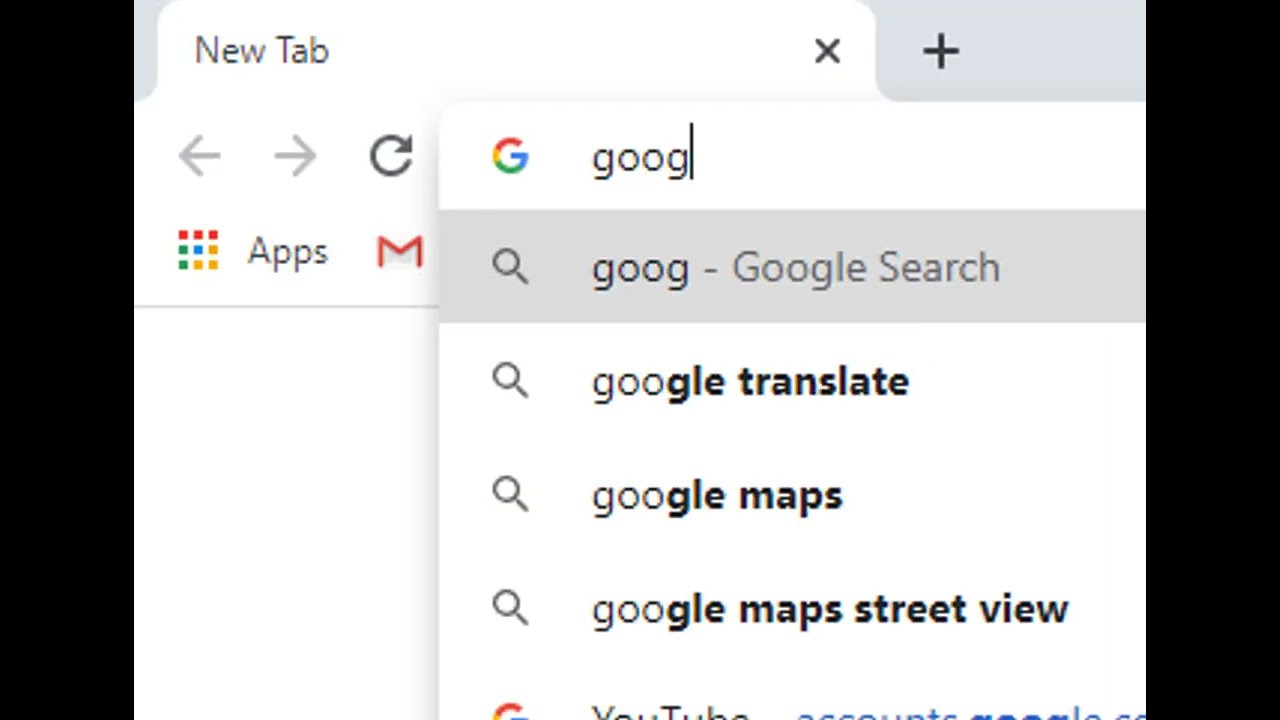Reload the current page

391,157
